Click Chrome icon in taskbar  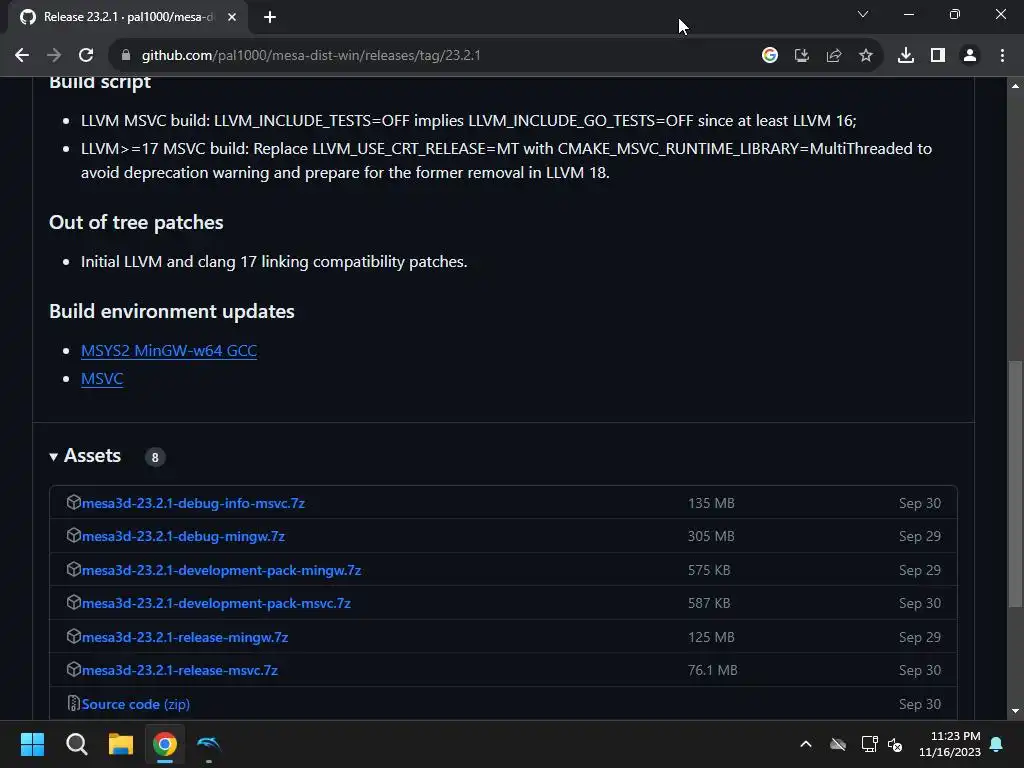pos(165,744)
